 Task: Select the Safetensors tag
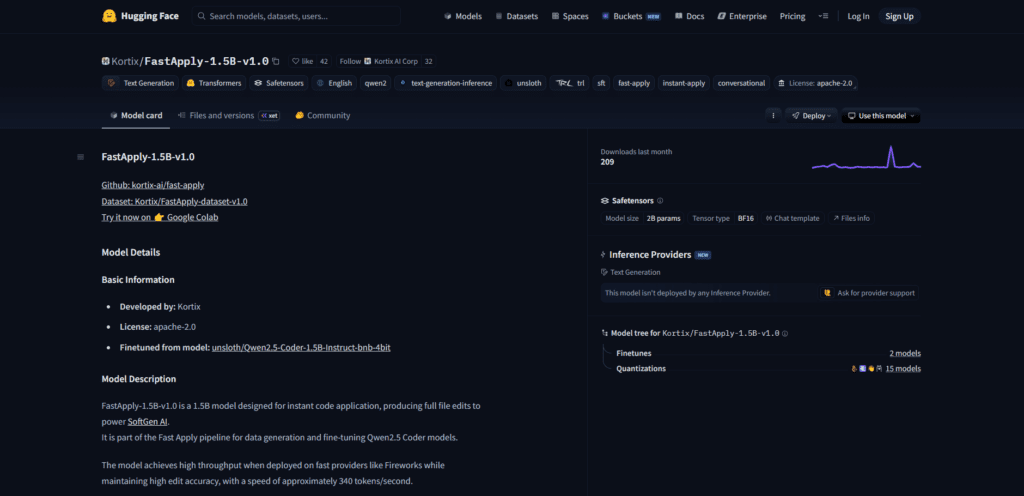tap(279, 83)
